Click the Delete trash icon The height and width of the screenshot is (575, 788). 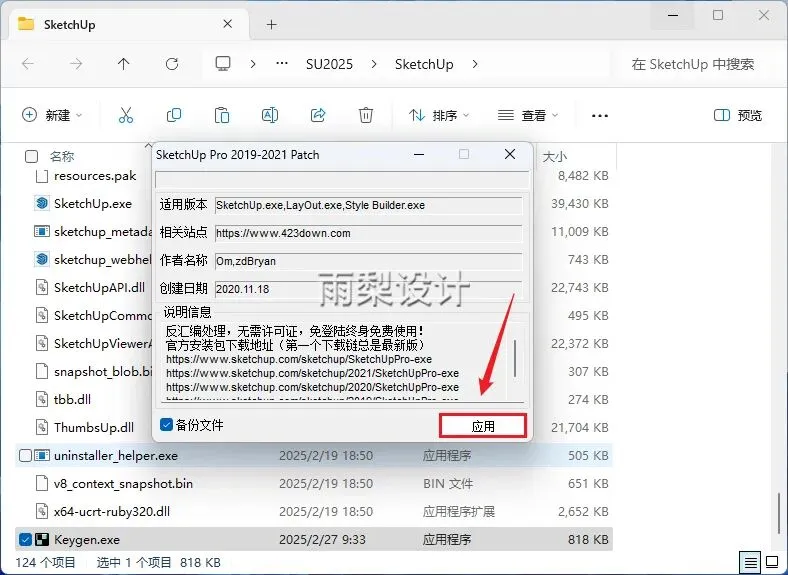(366, 115)
